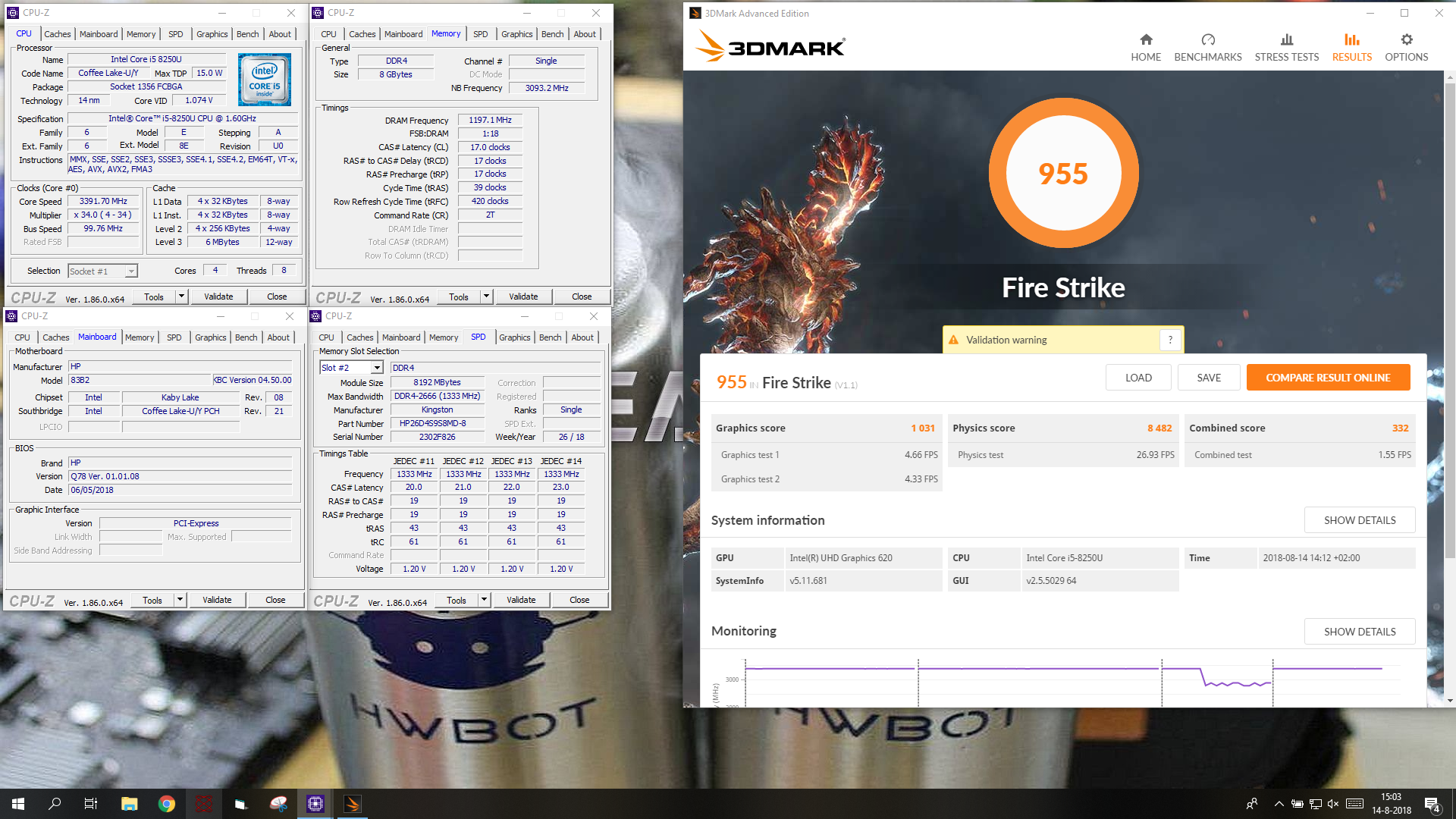
Task: Open Graphics tab in the CPU-Z Memory window
Action: (517, 34)
